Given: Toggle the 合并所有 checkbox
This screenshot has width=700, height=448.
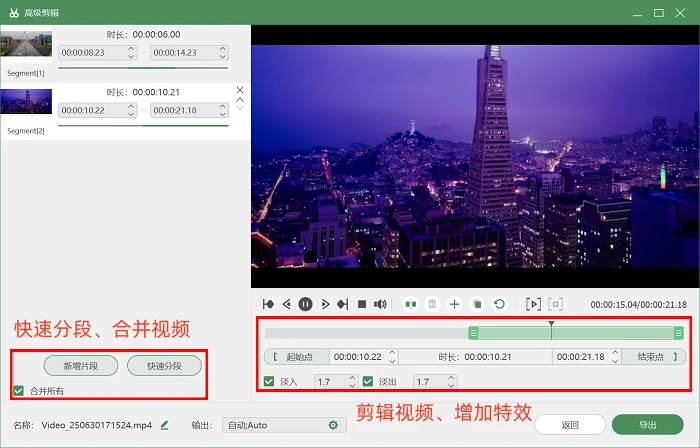Looking at the screenshot, I should point(18,391).
